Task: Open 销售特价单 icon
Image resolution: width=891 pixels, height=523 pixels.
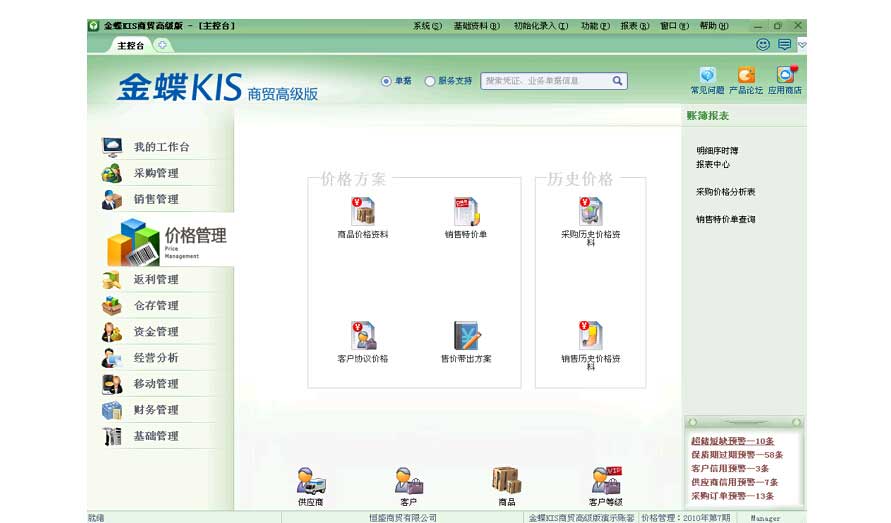Action: (x=466, y=212)
